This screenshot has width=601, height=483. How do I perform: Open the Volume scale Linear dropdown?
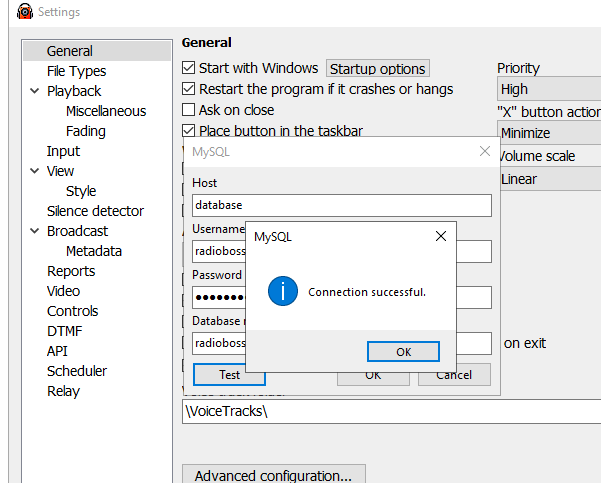pyautogui.click(x=548, y=179)
